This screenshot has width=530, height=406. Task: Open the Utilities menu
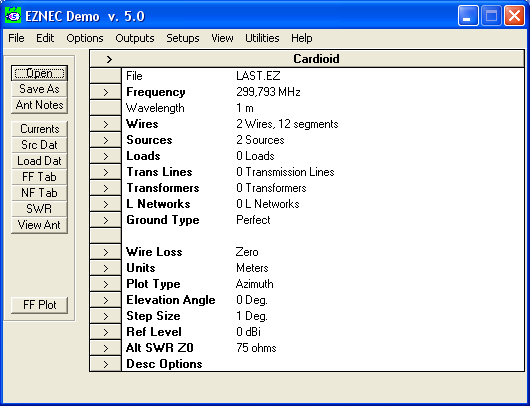pyautogui.click(x=262, y=38)
